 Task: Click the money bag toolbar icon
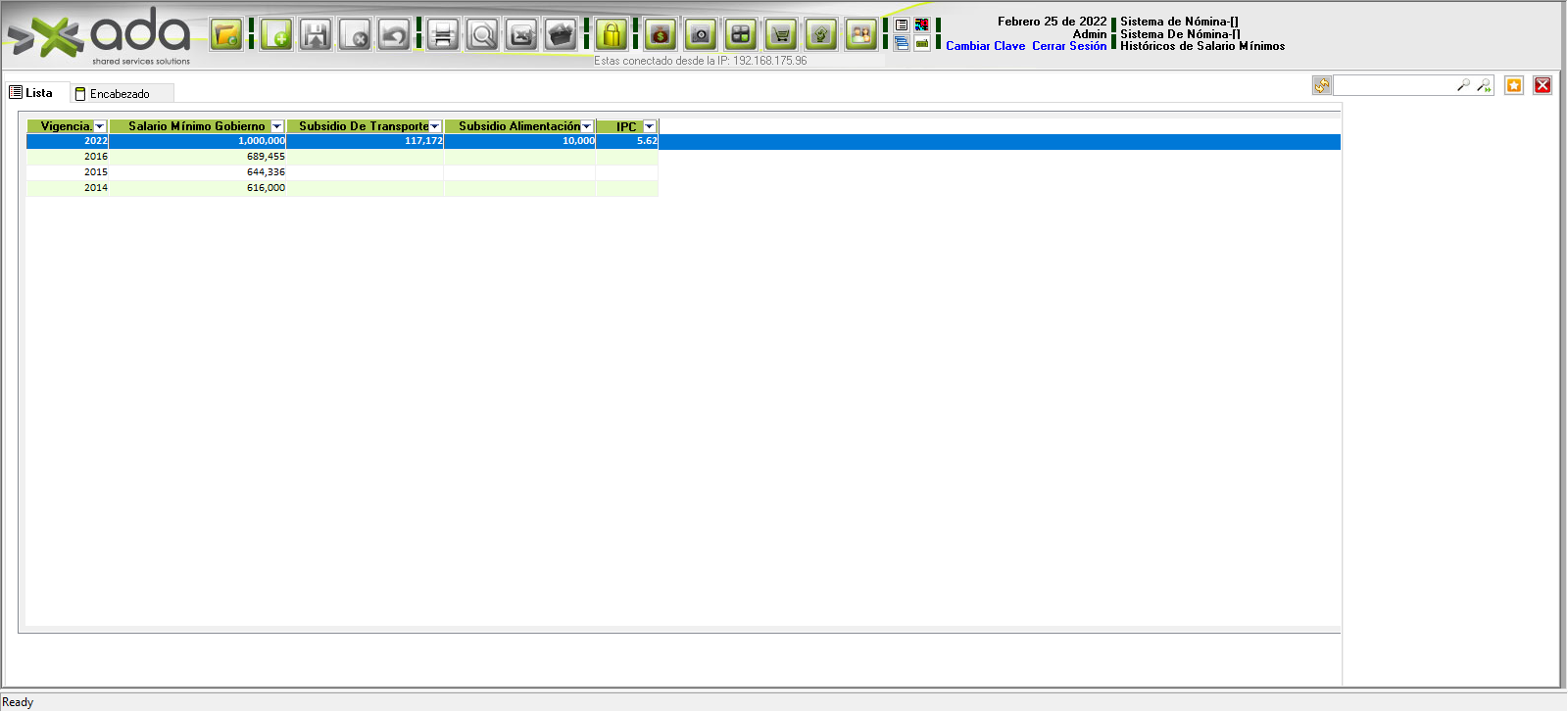point(661,35)
